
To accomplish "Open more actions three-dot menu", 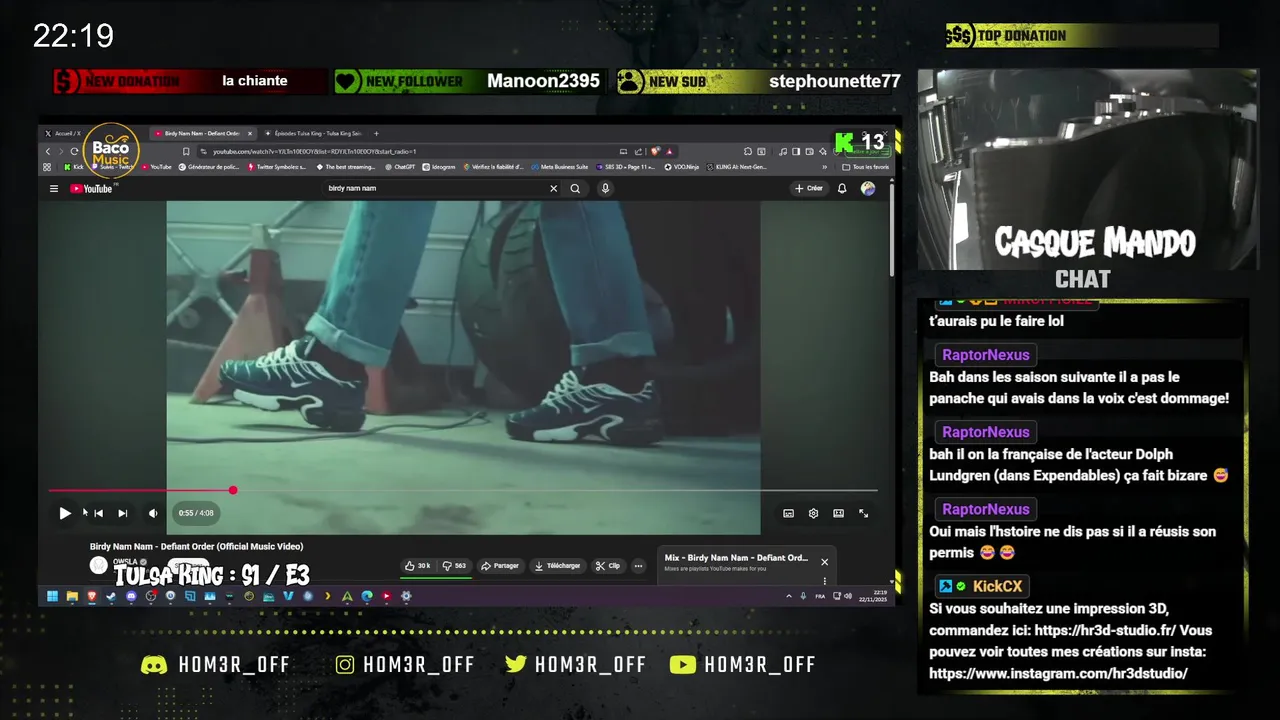I will coord(638,566).
